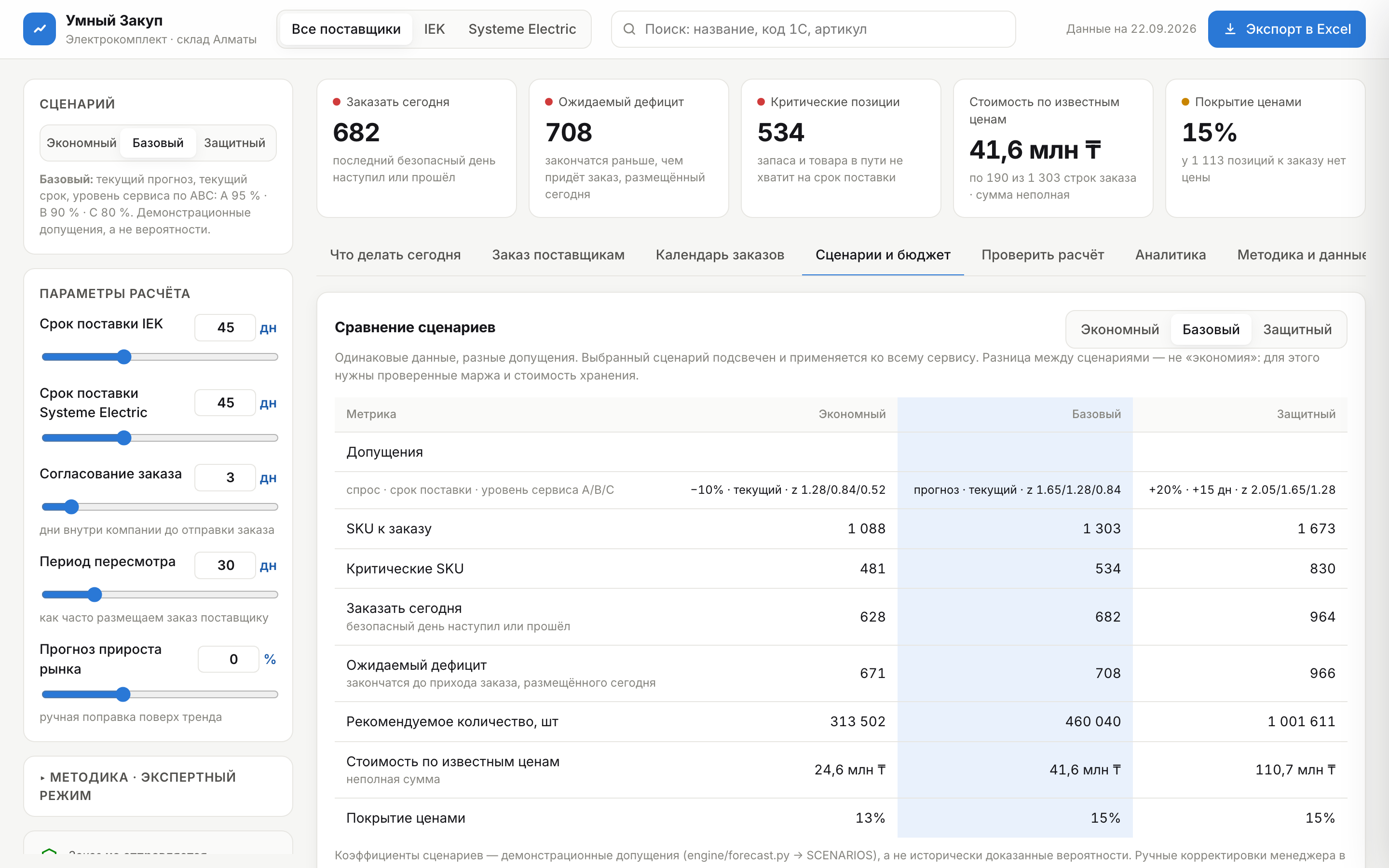
Task: Adjust Срок поставки Systeme Electric slider
Action: [160, 437]
